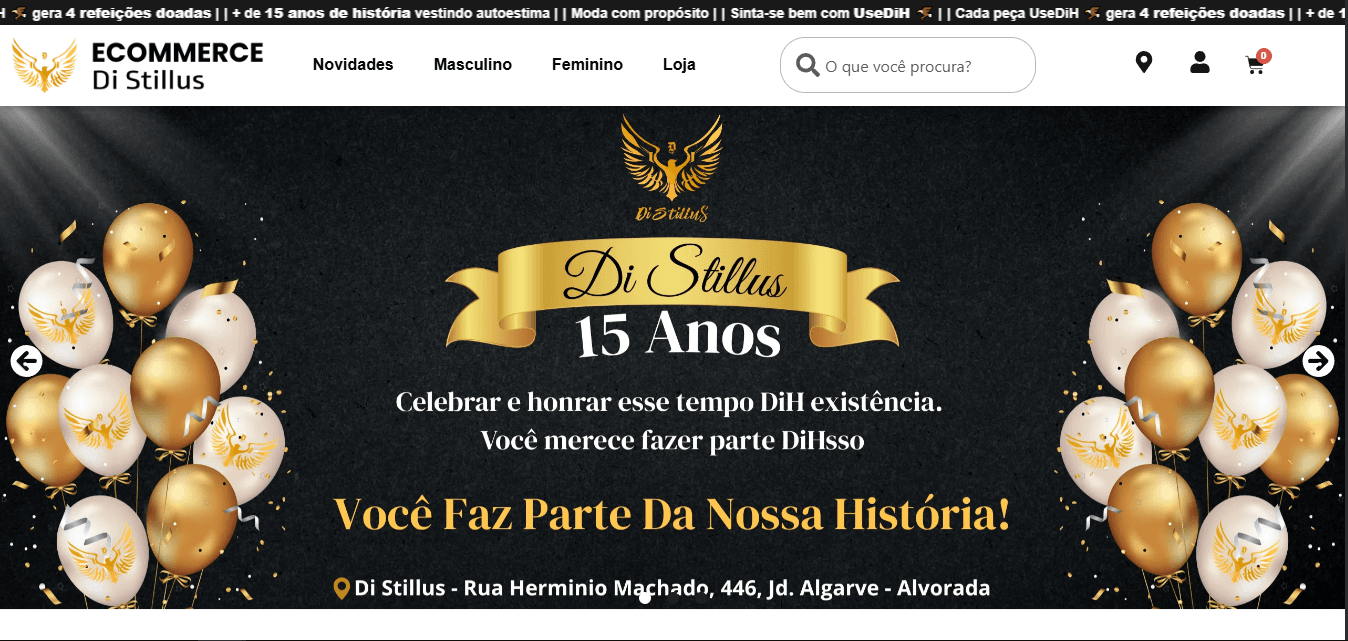Open the Feminino menu

click(587, 65)
